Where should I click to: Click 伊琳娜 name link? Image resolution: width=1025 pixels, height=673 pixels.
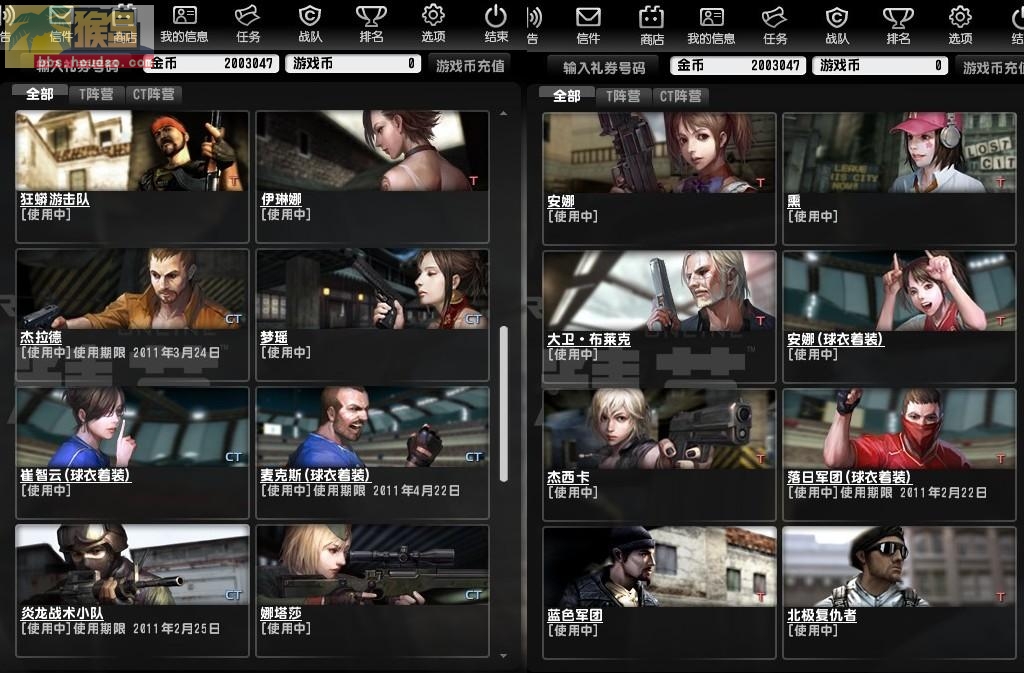pos(281,199)
